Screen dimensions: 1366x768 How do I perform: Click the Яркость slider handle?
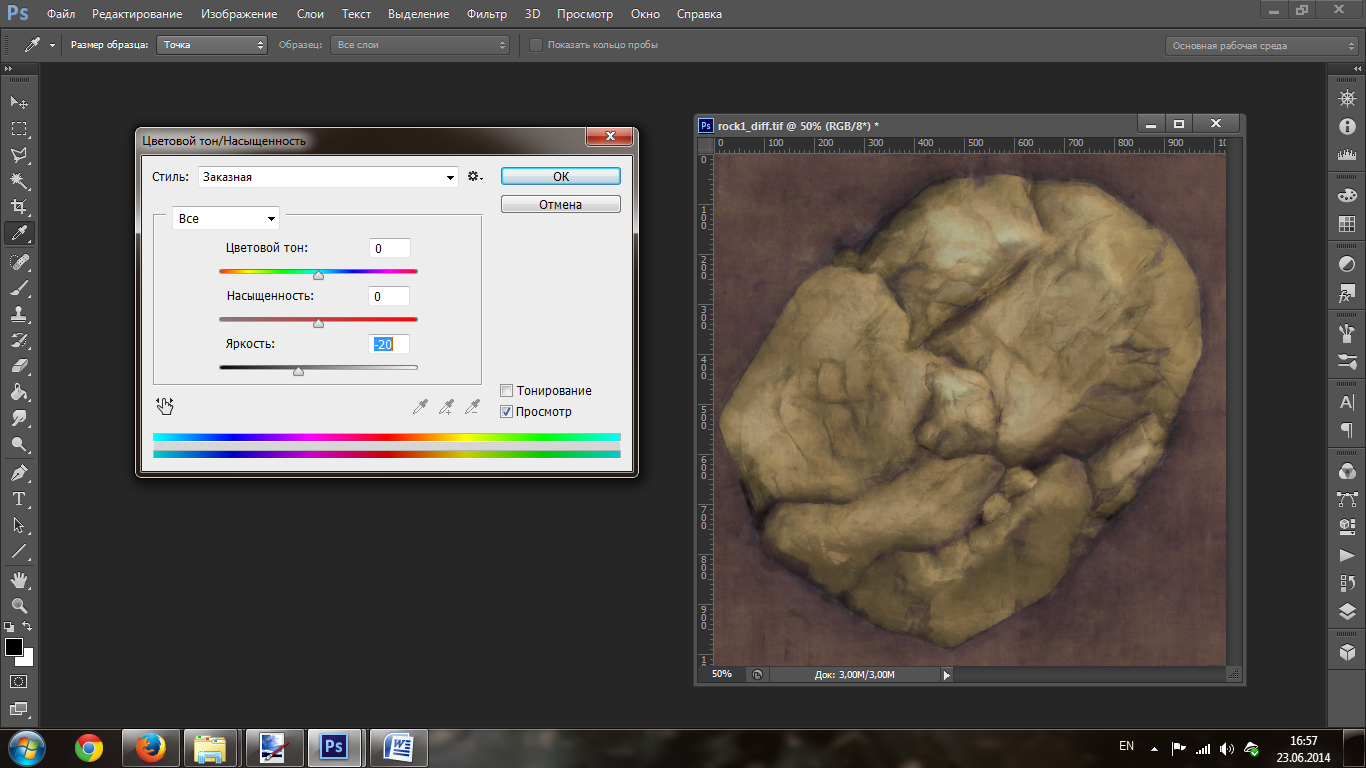click(x=298, y=371)
